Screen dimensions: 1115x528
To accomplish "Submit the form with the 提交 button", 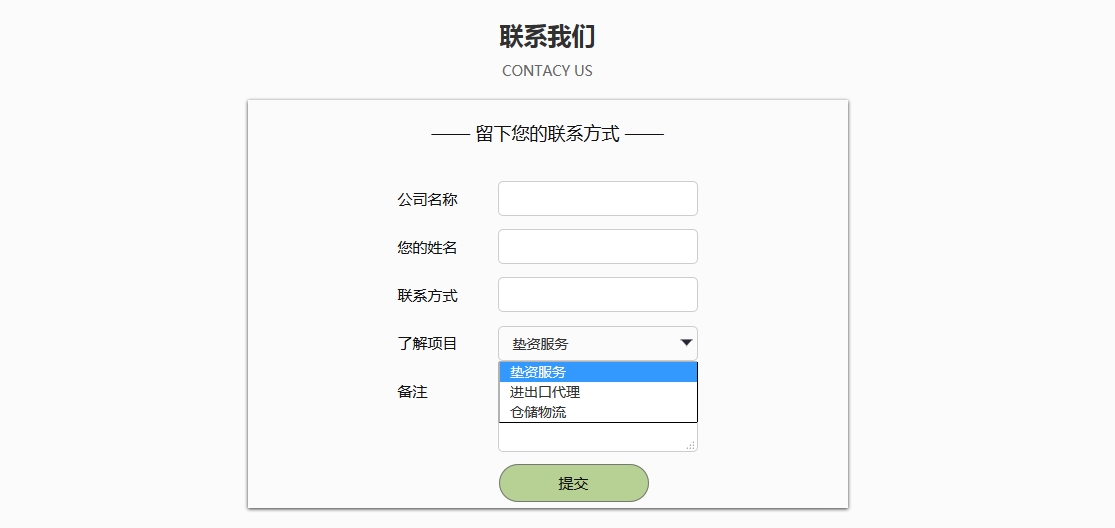I will (x=573, y=483).
